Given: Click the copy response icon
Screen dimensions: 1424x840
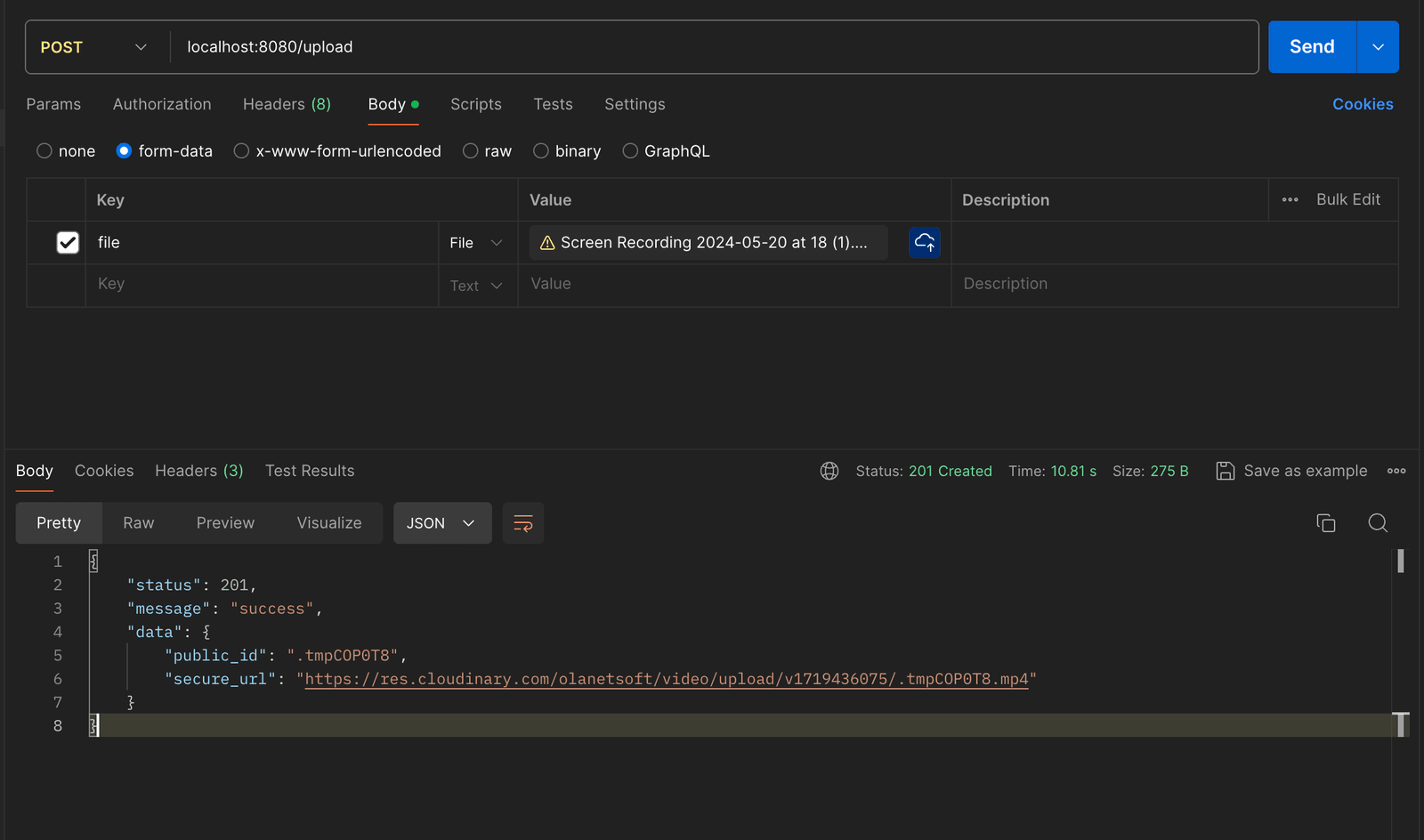Looking at the screenshot, I should coord(1326,523).
